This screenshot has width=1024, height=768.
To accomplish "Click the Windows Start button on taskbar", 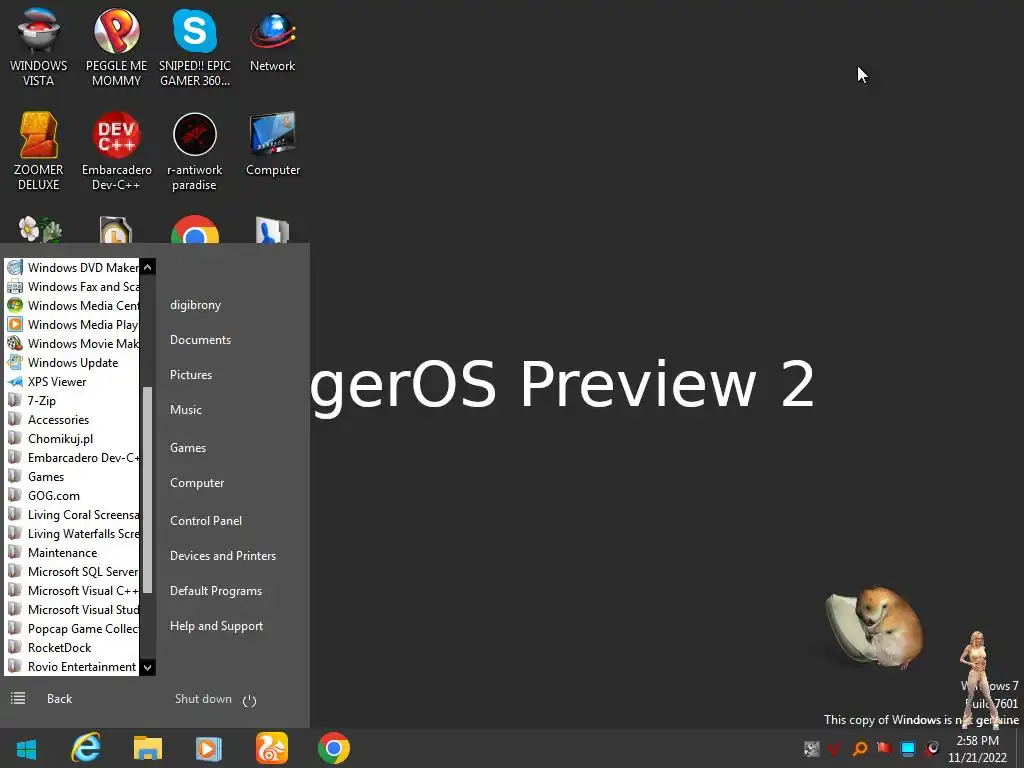I will pos(26,748).
